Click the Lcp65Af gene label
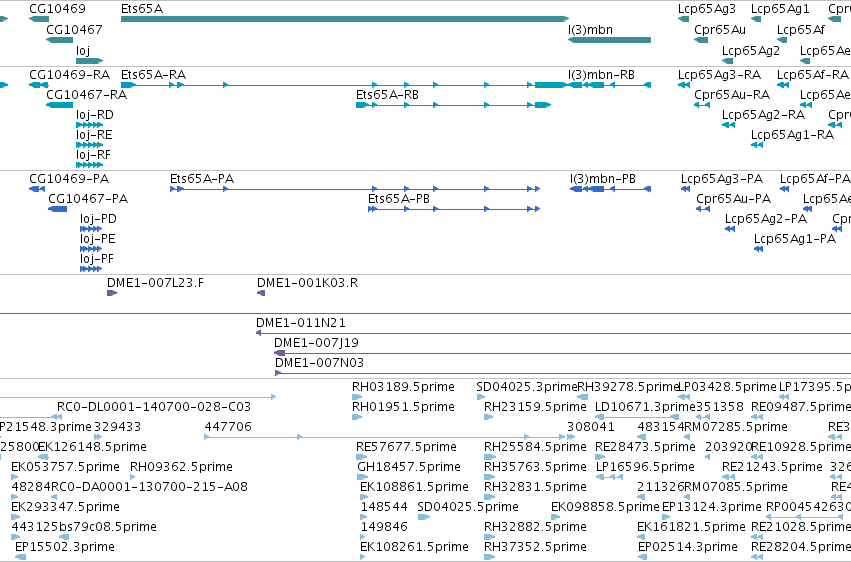 pos(801,30)
